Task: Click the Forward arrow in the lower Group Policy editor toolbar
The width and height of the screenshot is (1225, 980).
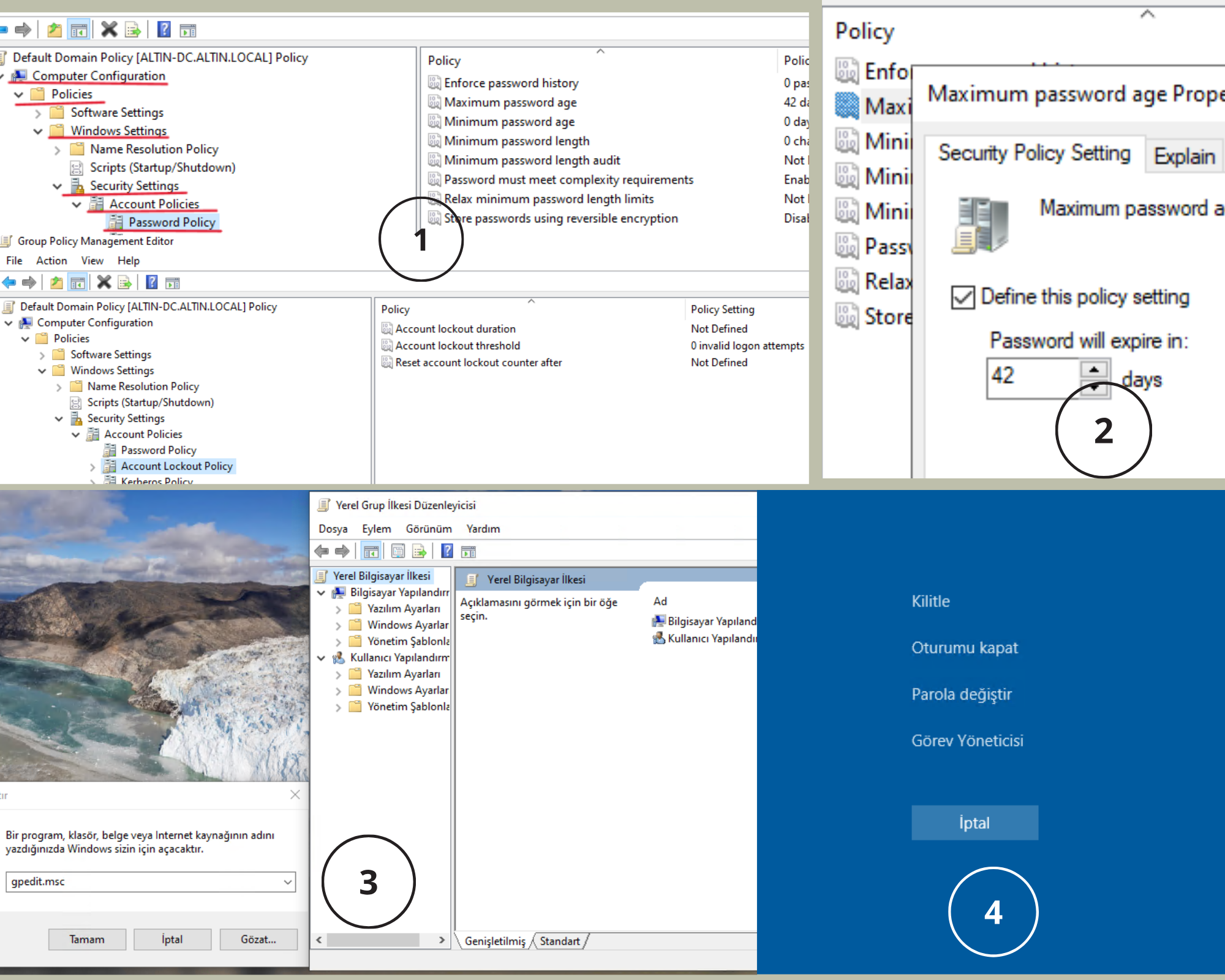Action: (x=29, y=282)
